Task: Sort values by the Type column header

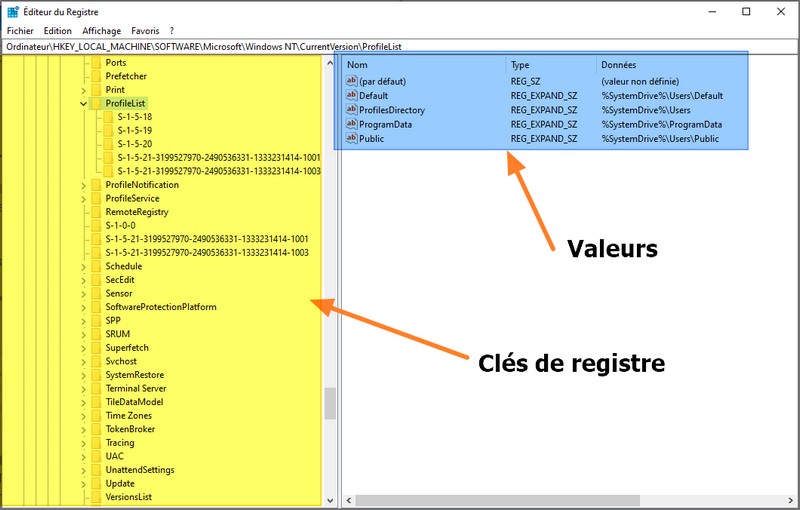Action: click(x=551, y=65)
